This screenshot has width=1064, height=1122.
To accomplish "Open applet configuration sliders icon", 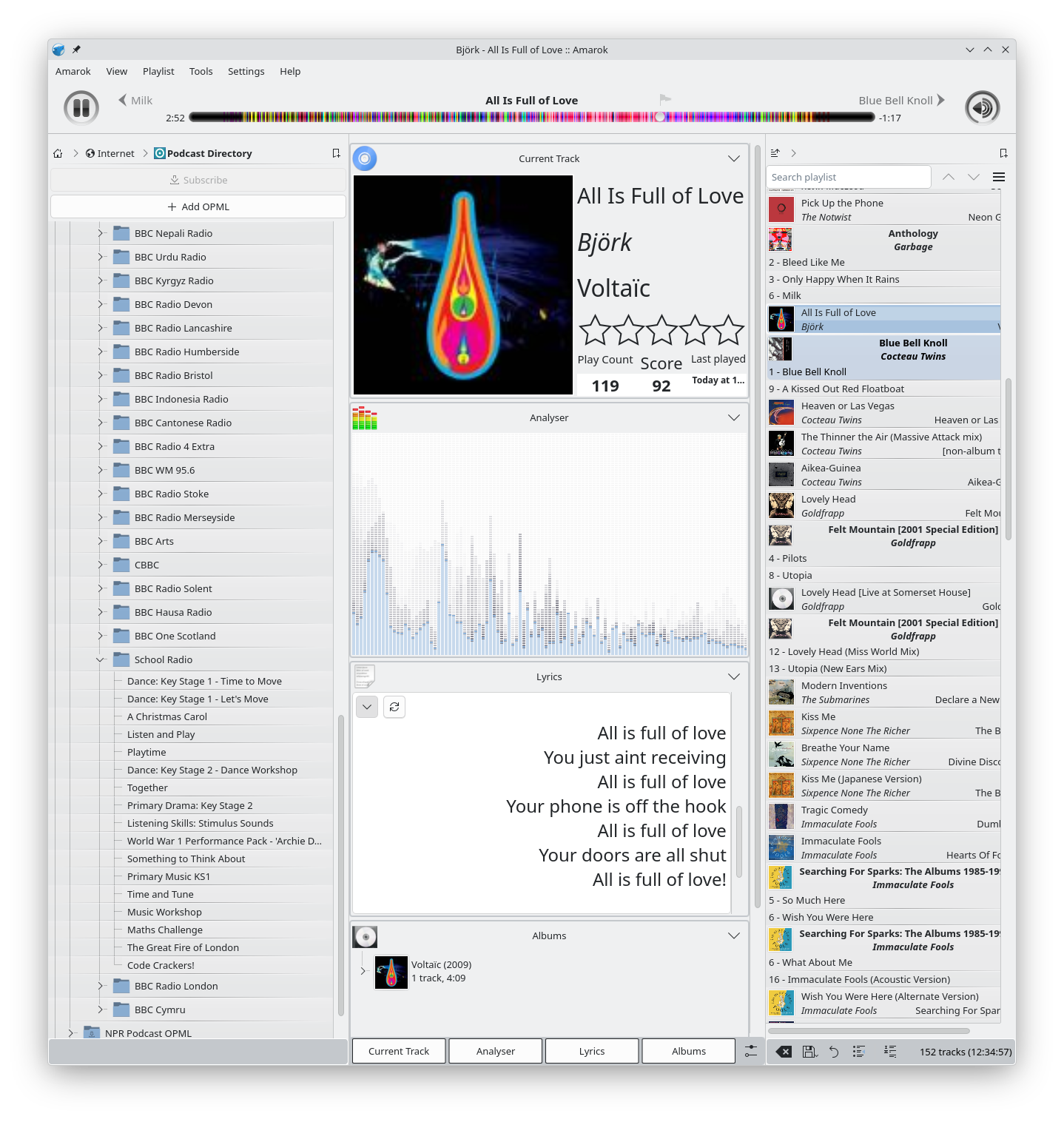I will 750,1051.
